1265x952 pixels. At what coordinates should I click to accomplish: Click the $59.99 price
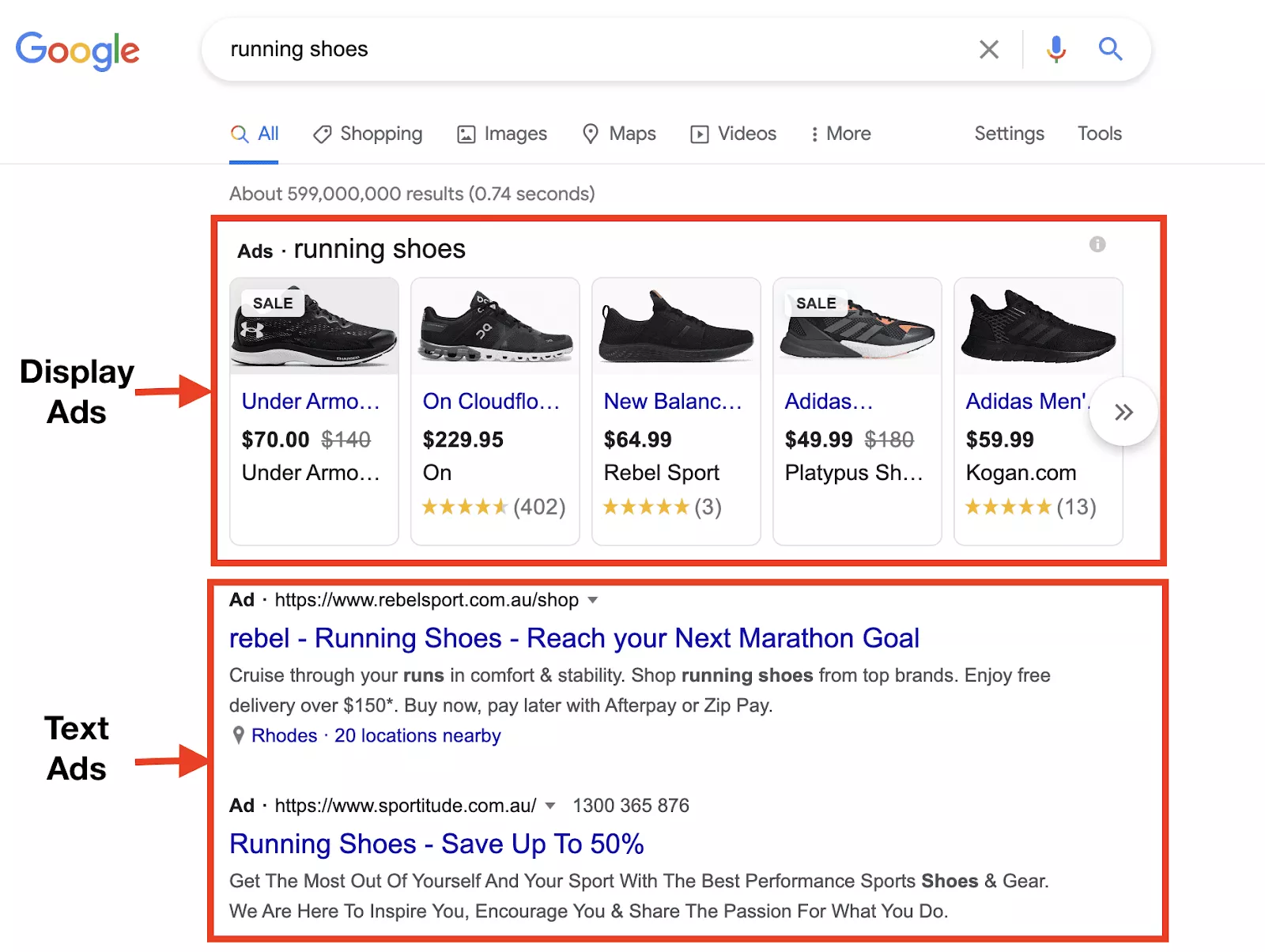pyautogui.click(x=999, y=440)
